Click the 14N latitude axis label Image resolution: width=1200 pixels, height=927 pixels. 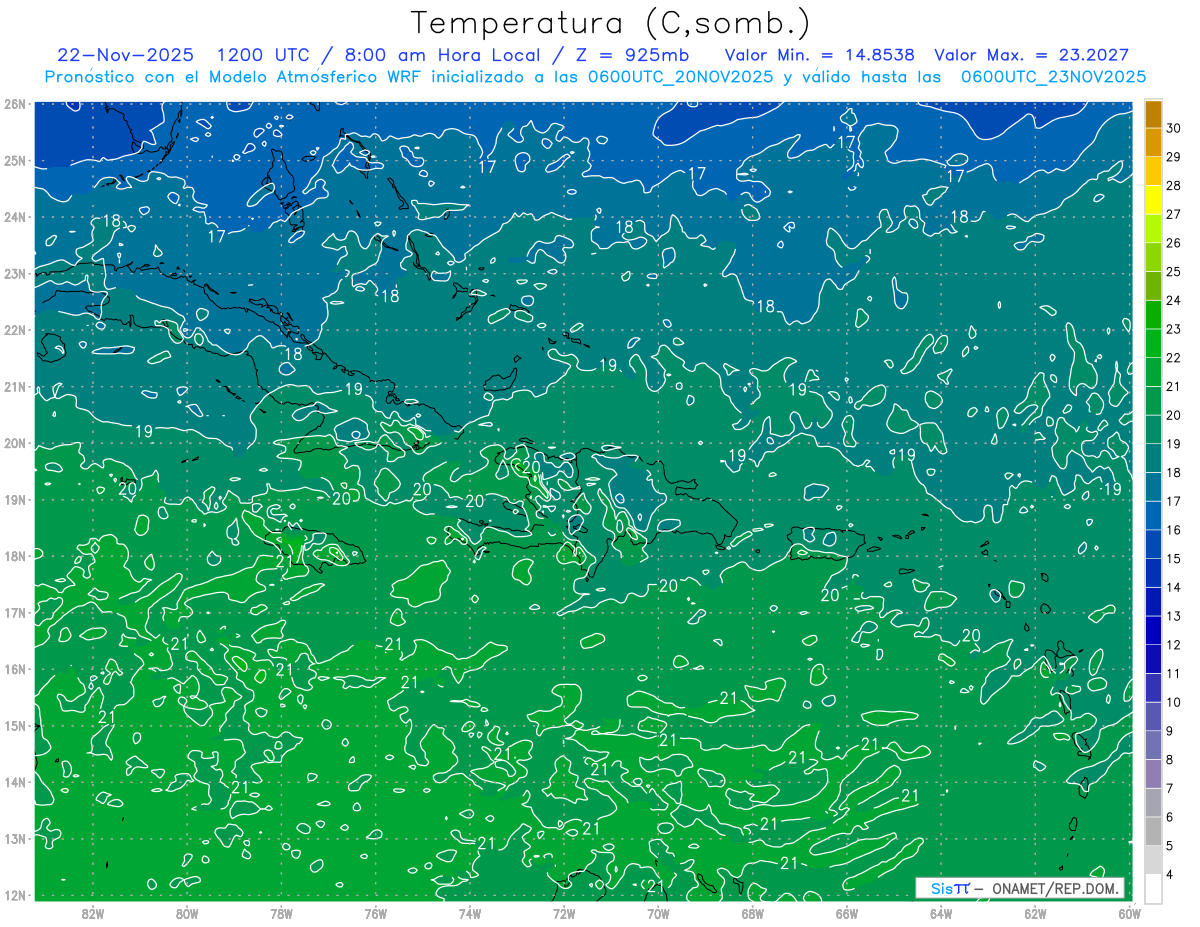(x=14, y=782)
